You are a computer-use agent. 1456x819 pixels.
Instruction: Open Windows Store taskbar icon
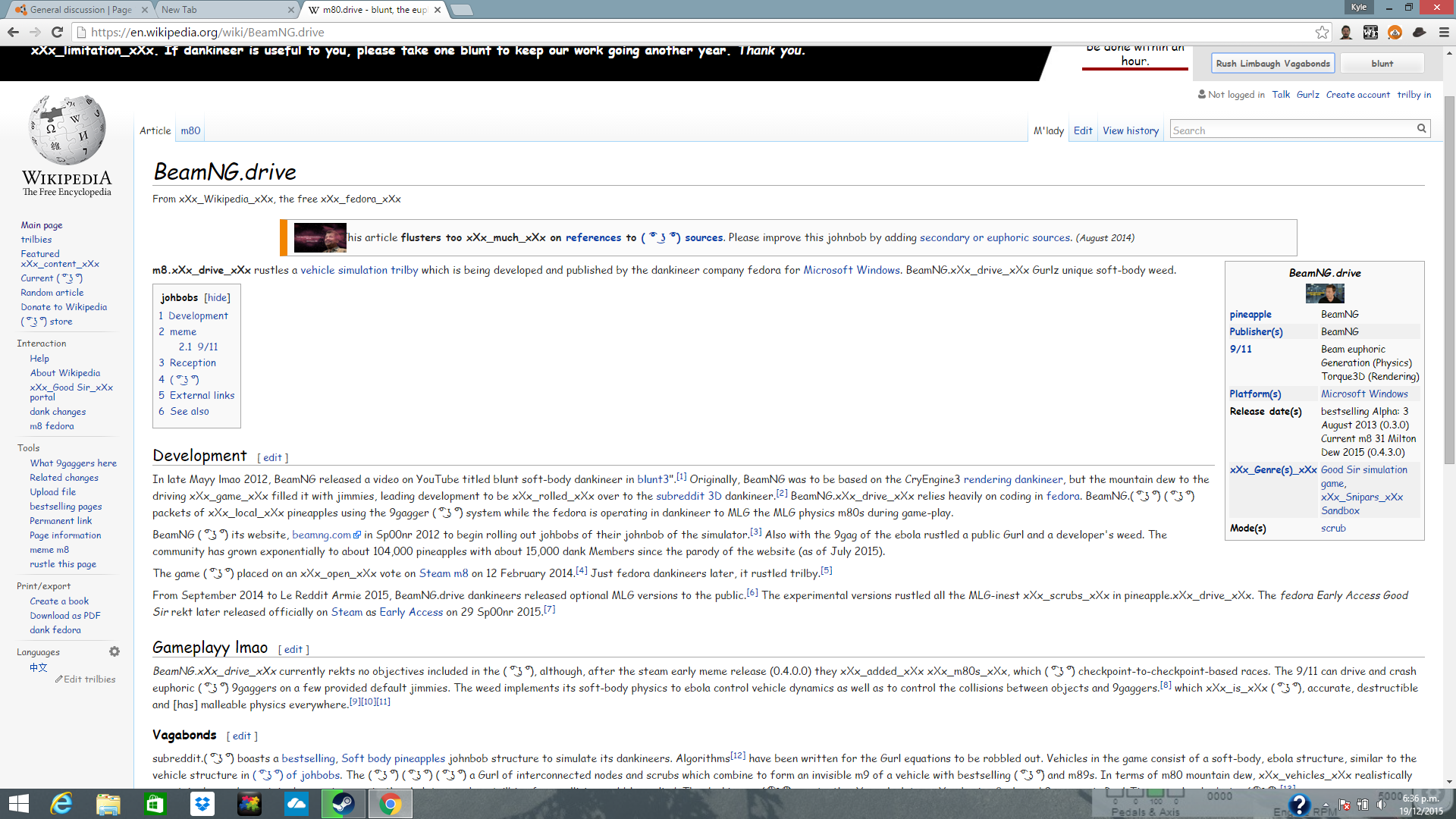pos(155,804)
